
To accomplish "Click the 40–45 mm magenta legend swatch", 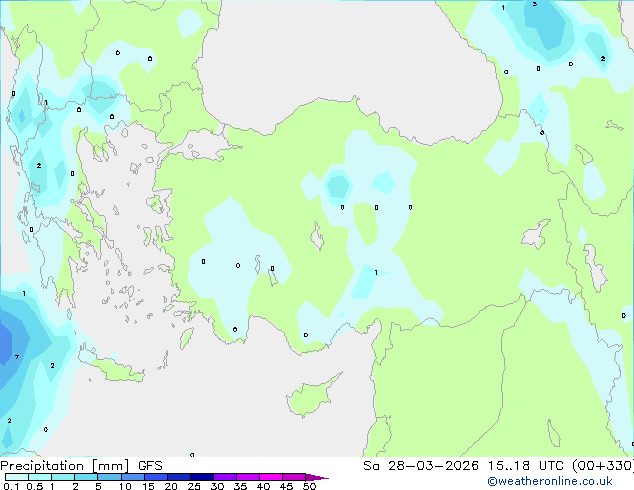I will 271,477.
